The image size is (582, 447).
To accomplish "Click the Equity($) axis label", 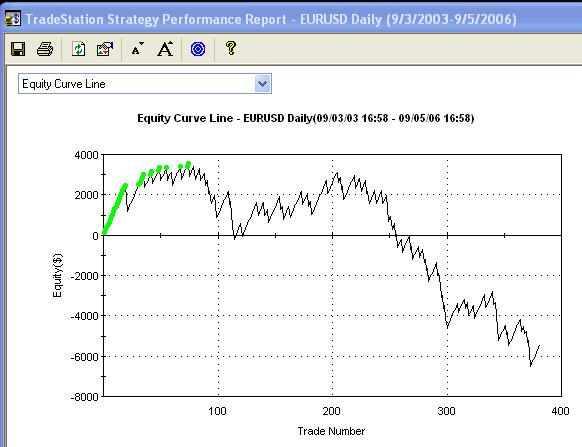I will click(x=57, y=275).
